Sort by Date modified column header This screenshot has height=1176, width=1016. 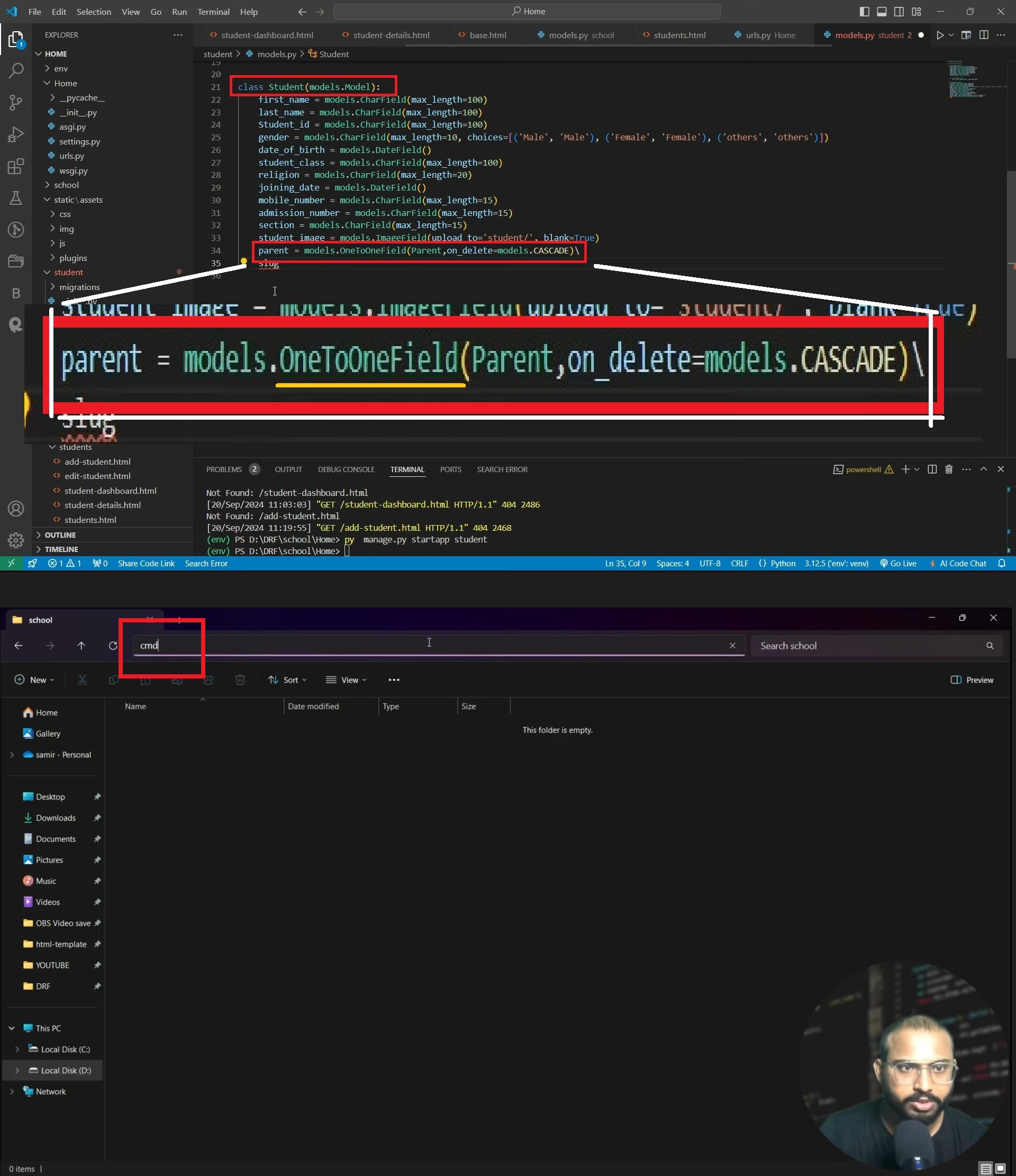[313, 706]
